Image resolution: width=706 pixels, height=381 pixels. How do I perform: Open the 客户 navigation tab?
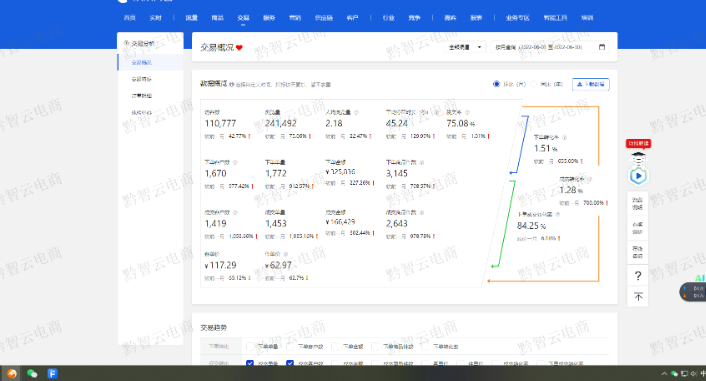pos(352,18)
